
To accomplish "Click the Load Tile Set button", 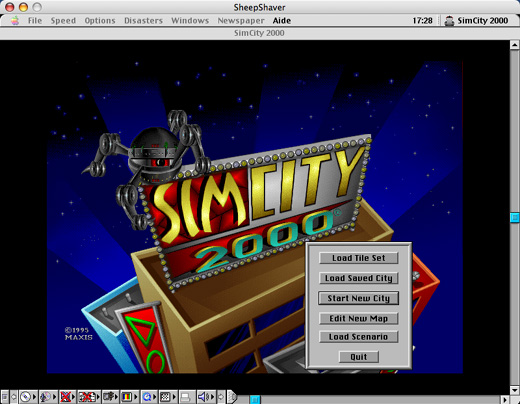I will pyautogui.click(x=359, y=258).
